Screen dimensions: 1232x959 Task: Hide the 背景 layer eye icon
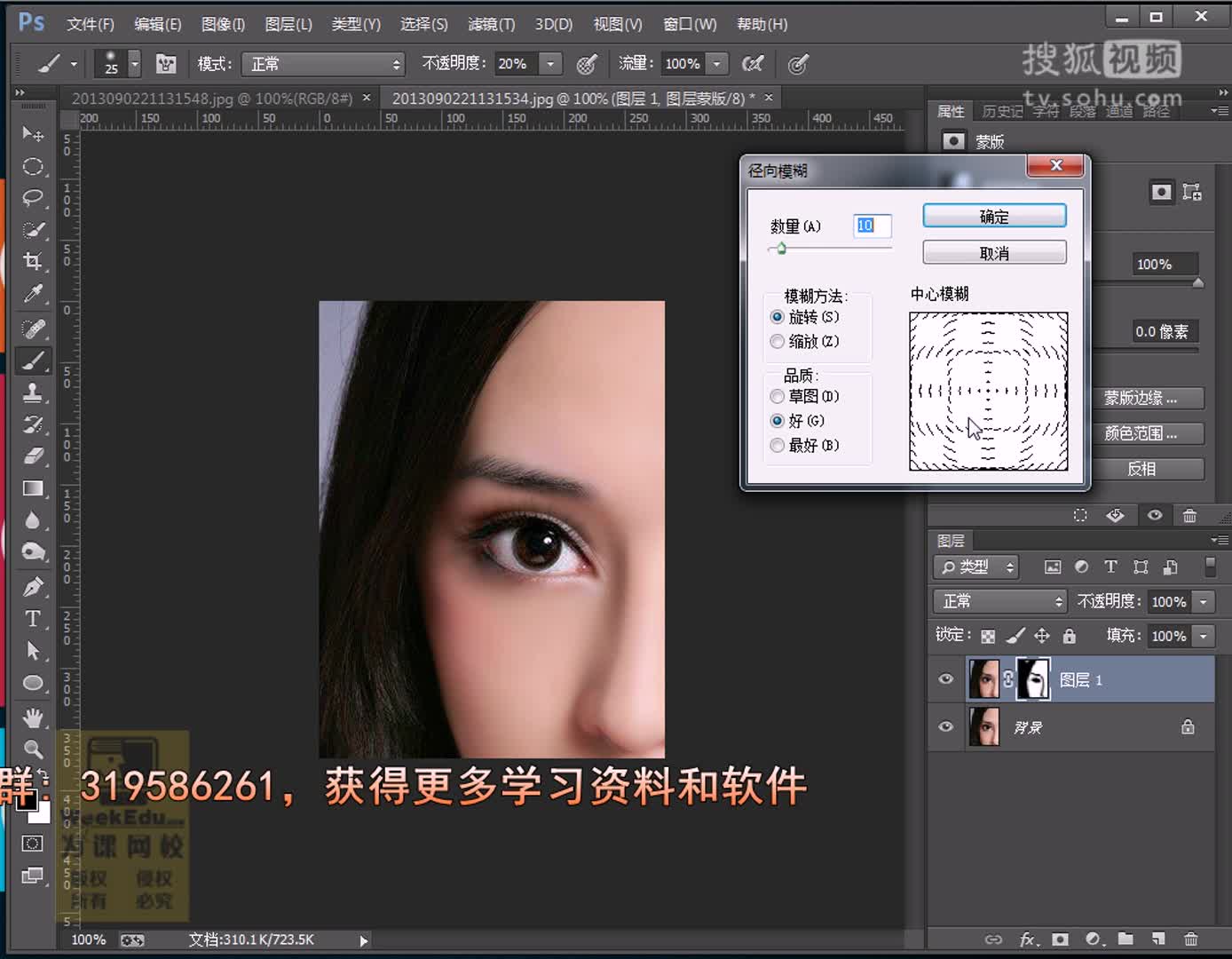point(946,726)
